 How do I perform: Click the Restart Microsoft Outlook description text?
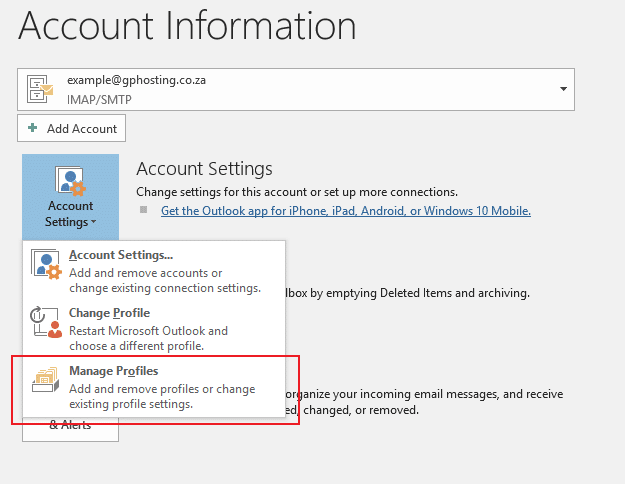click(x=148, y=338)
